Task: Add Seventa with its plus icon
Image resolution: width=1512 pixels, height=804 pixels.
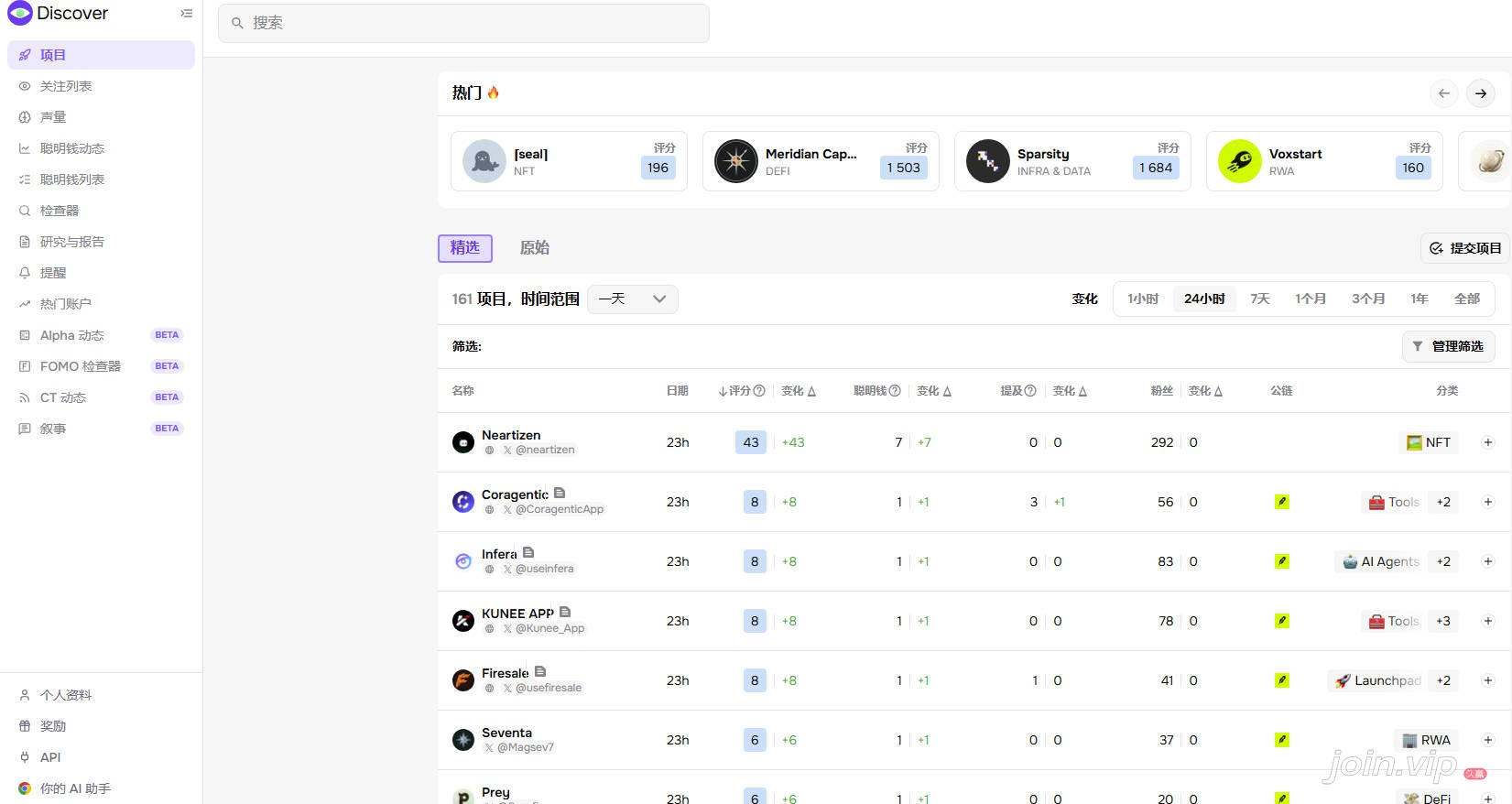Action: pyautogui.click(x=1488, y=740)
